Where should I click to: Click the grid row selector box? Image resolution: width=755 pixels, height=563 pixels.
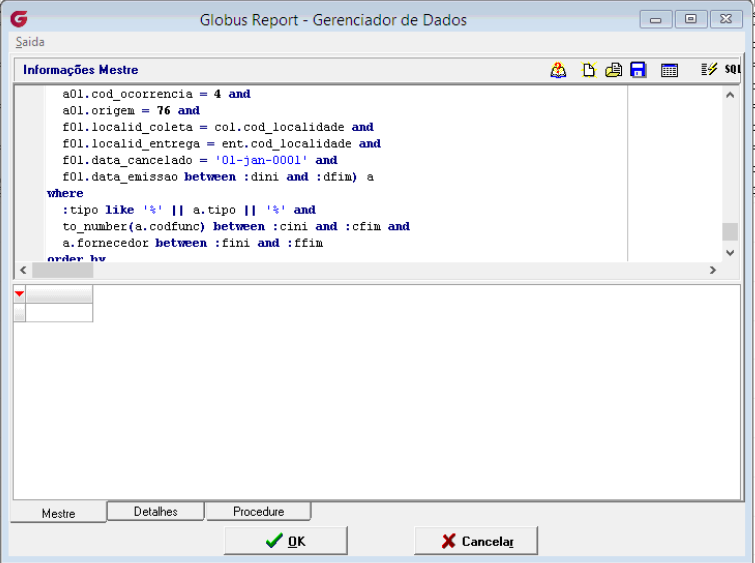click(x=19, y=313)
